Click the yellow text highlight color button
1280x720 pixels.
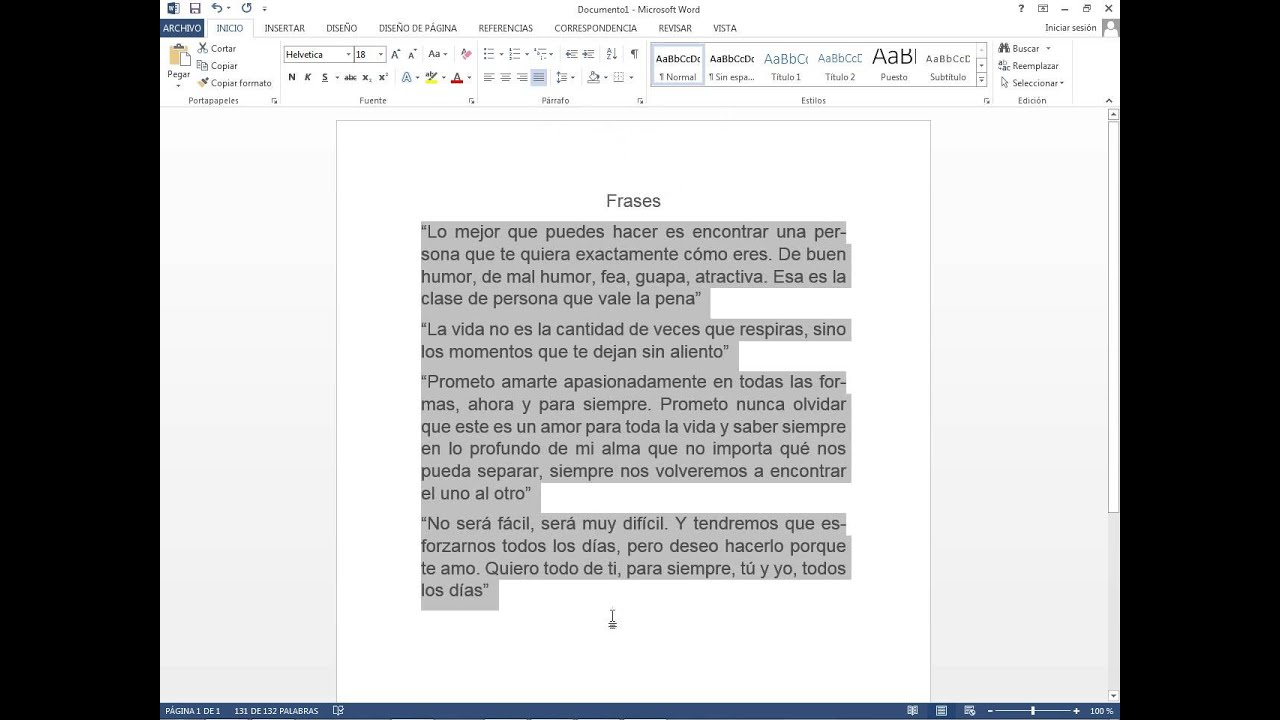431,77
